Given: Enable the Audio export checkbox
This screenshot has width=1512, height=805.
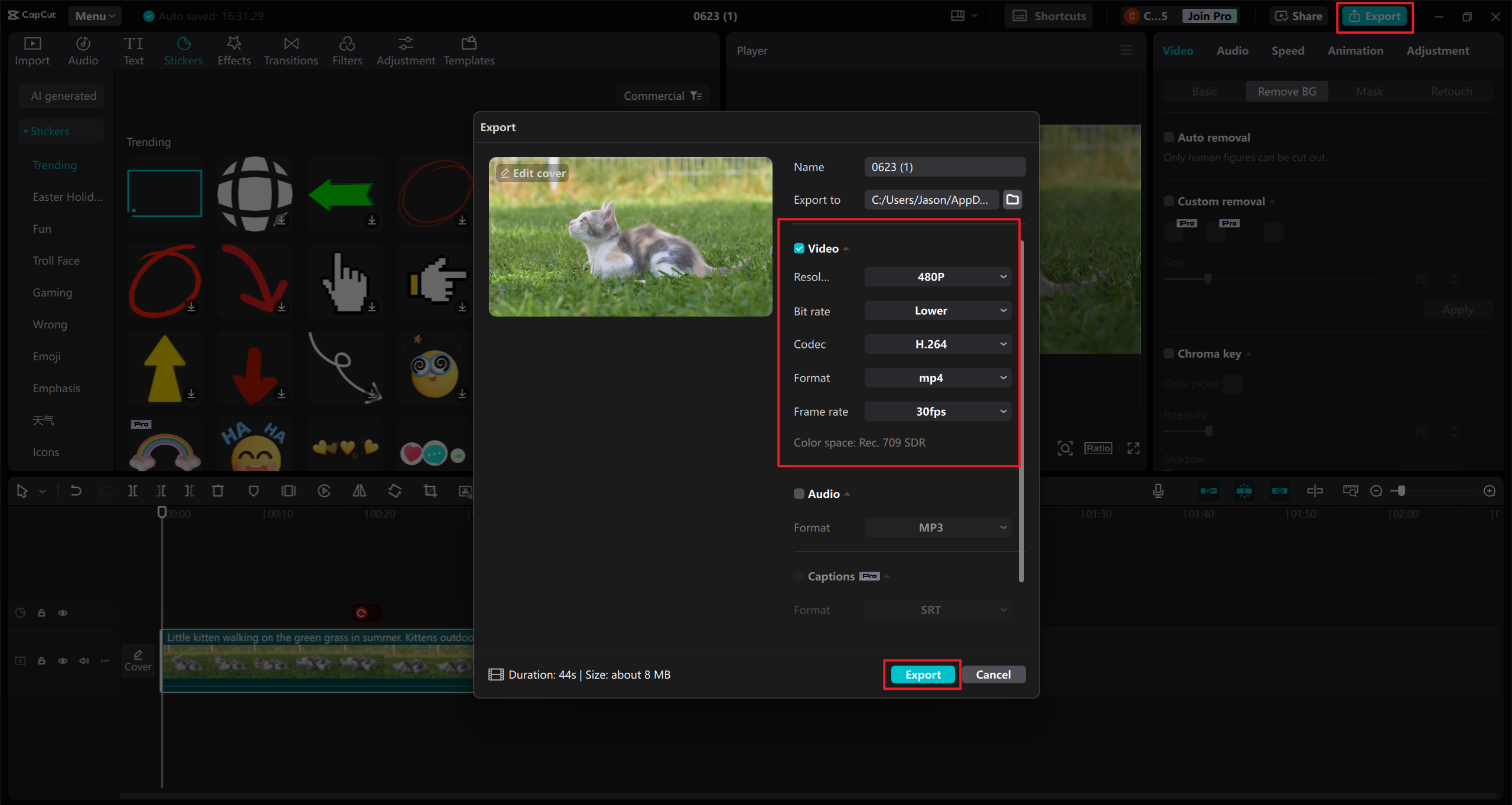Looking at the screenshot, I should [799, 494].
